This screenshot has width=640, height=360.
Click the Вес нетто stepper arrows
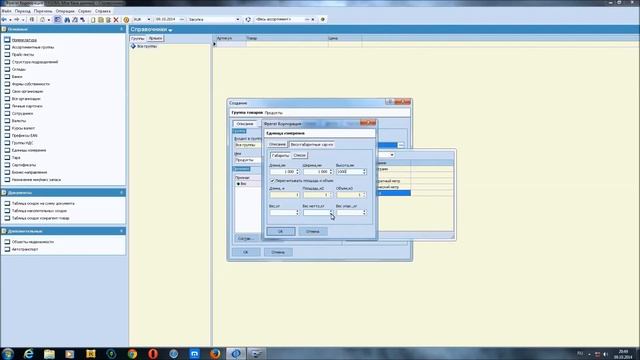(331, 213)
